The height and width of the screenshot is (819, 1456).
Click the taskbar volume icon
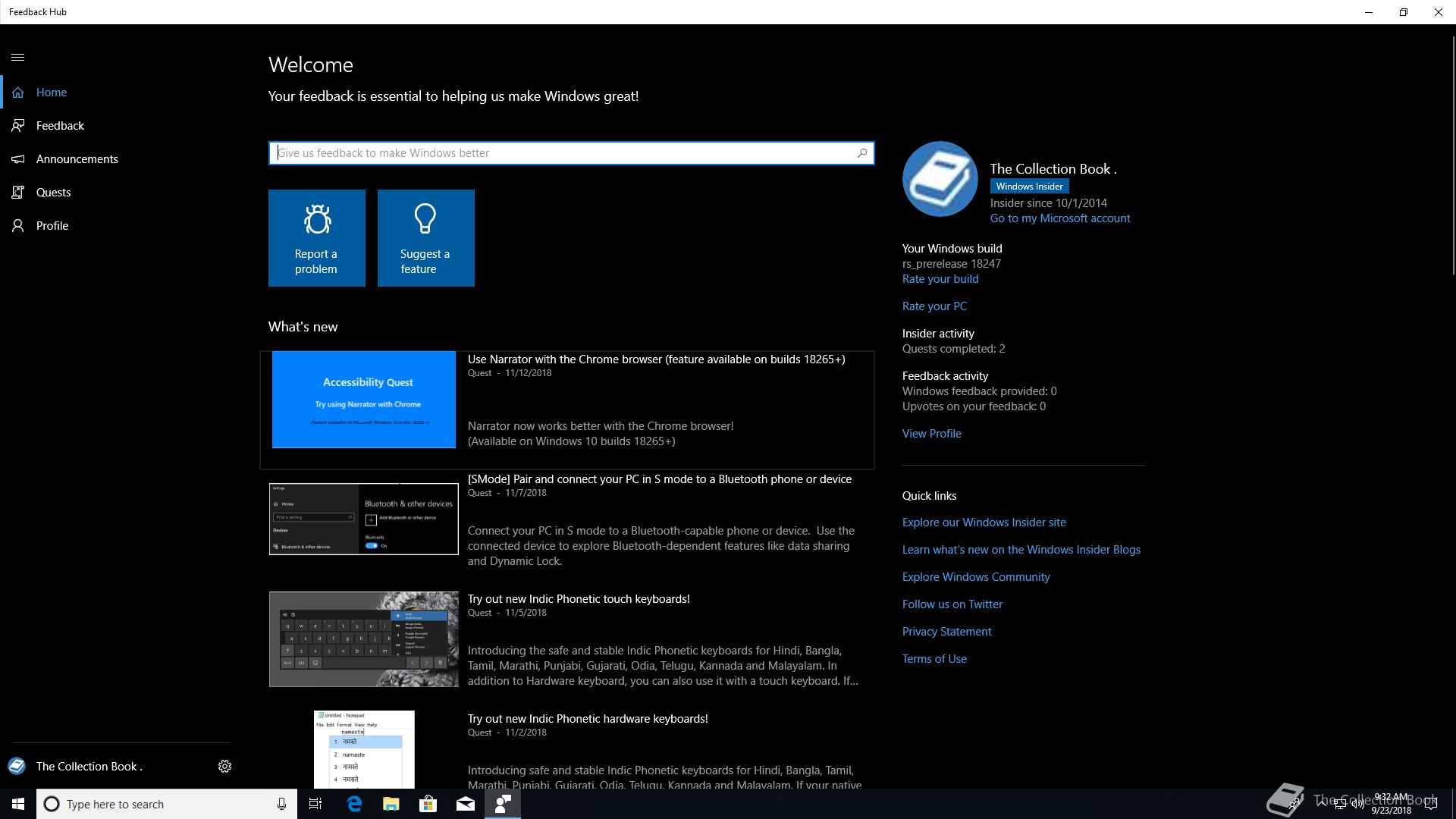point(1357,804)
